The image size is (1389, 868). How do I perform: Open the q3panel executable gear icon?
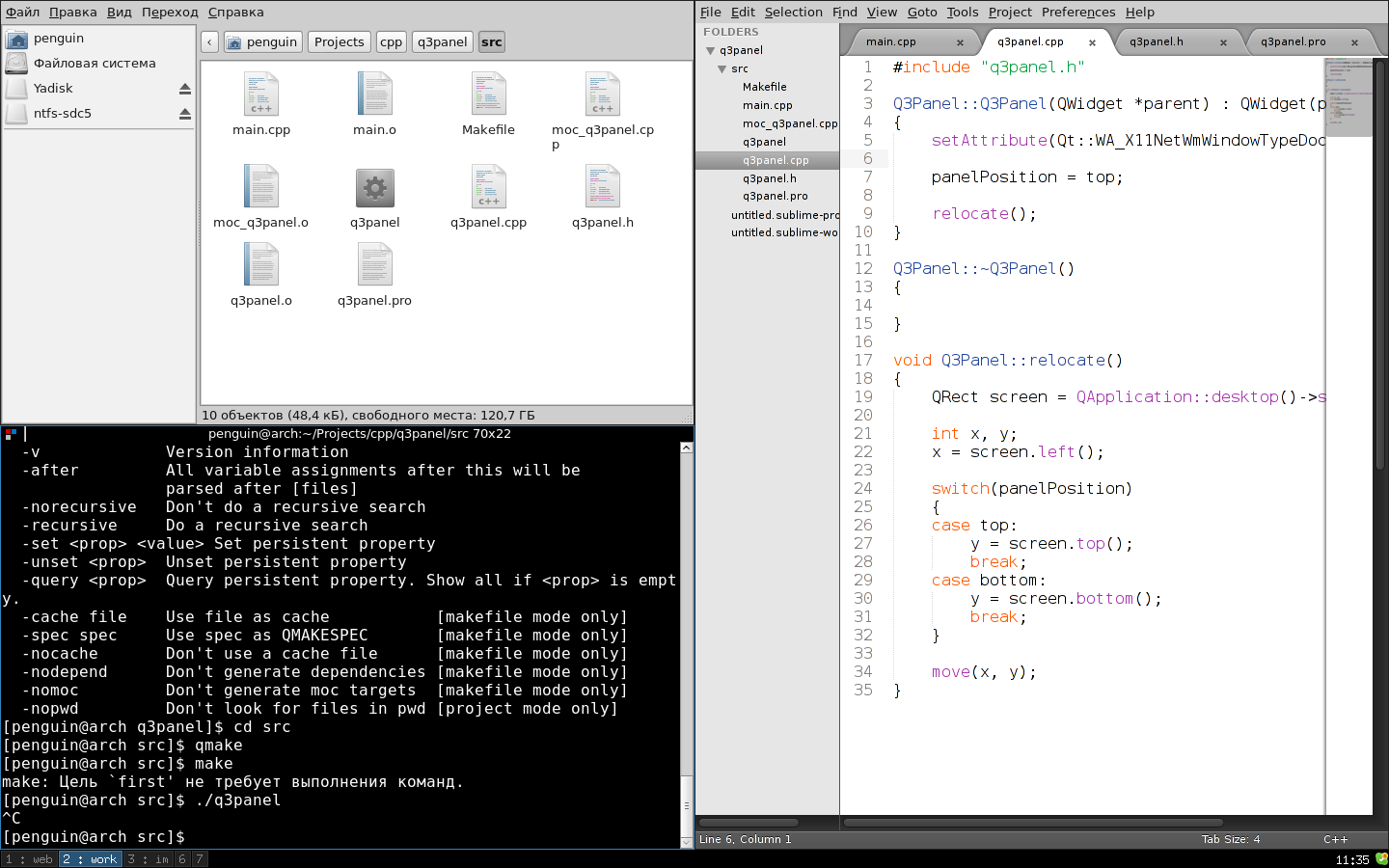click(374, 187)
